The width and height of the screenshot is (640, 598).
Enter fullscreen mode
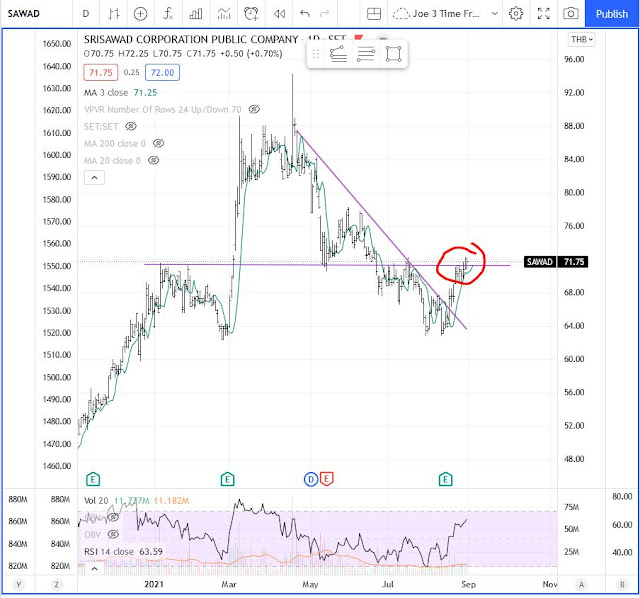tap(543, 13)
